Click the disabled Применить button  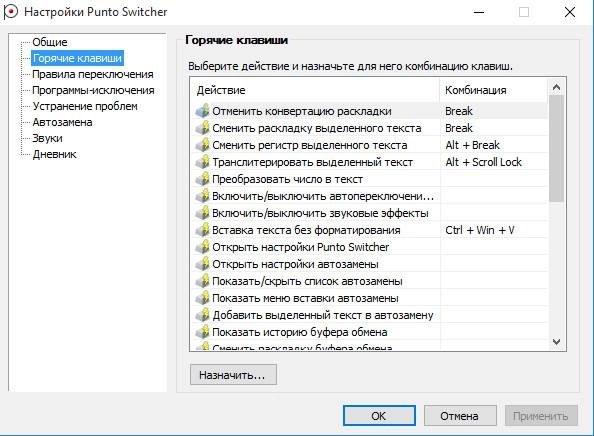tap(541, 416)
